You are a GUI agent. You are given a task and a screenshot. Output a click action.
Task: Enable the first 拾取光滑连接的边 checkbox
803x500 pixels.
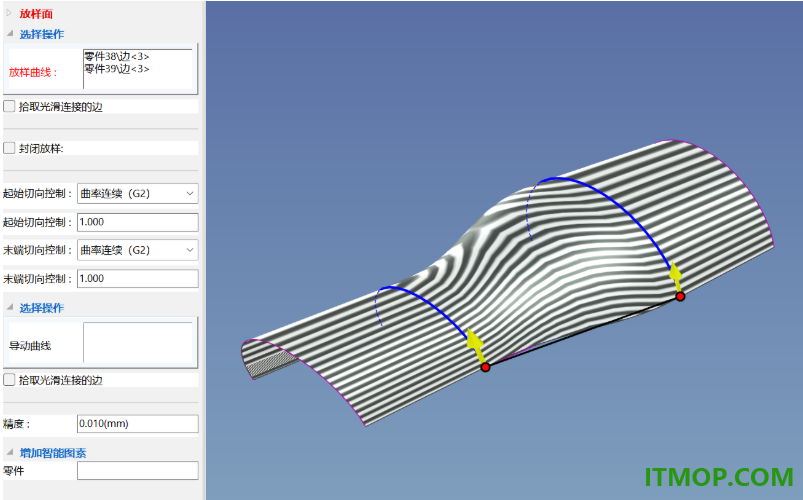[x=9, y=107]
